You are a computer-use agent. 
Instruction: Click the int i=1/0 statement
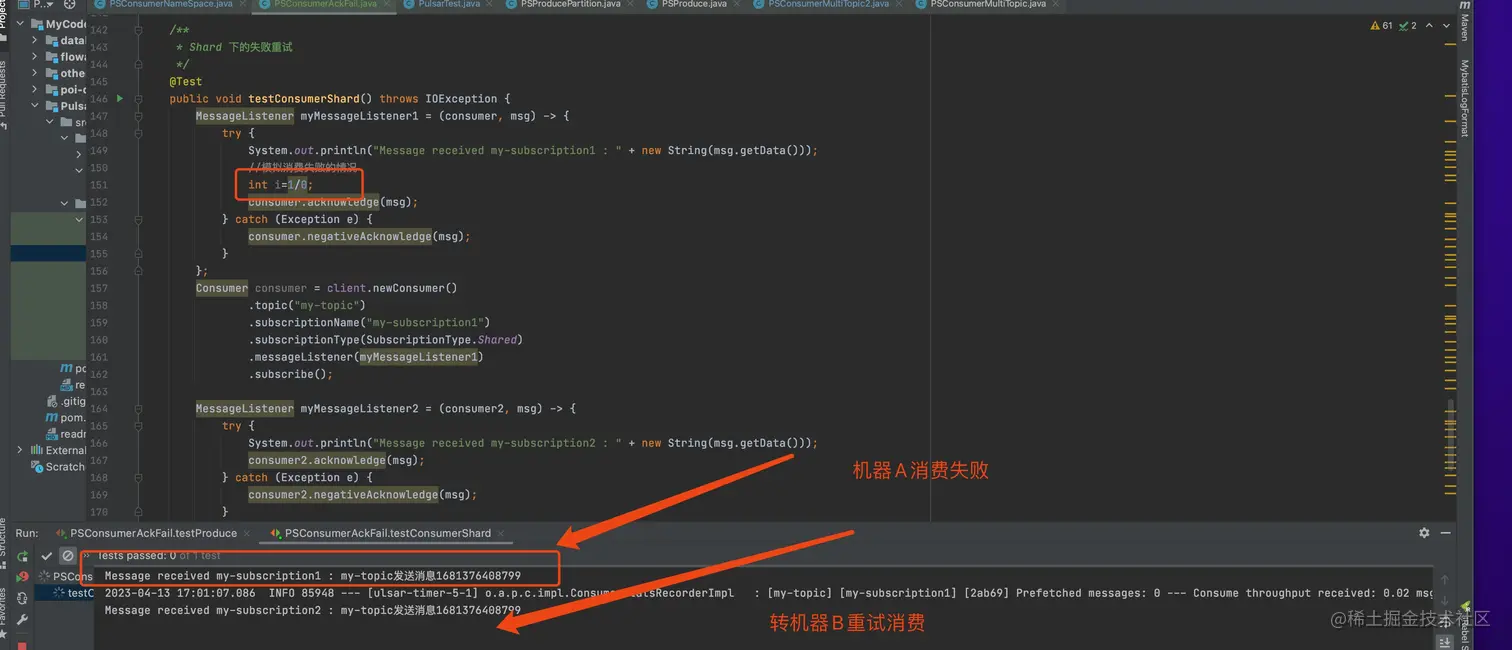pyautogui.click(x=281, y=185)
